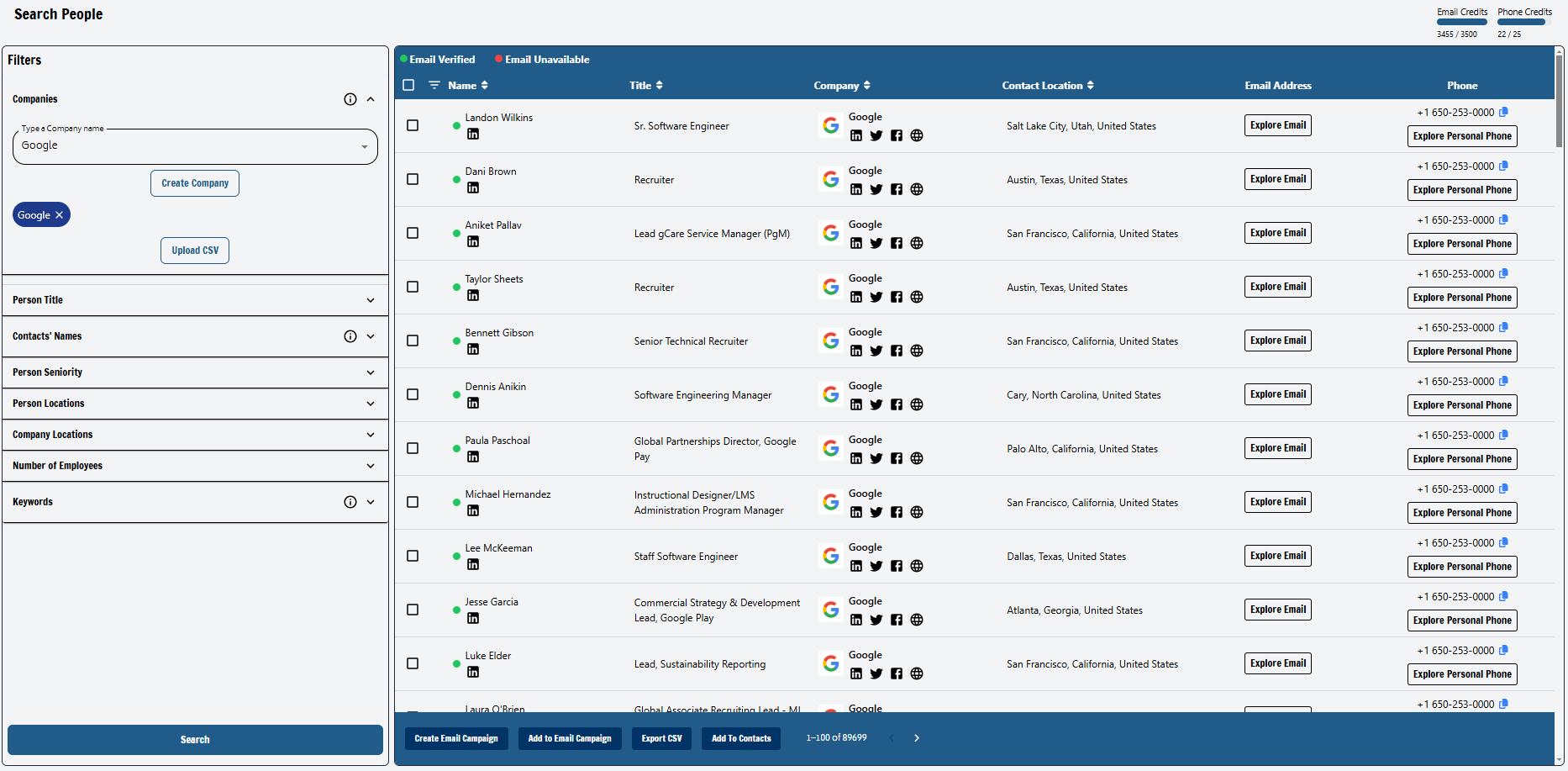1568x771 pixels.
Task: Open the info icon next to Keywords filter
Action: (350, 502)
